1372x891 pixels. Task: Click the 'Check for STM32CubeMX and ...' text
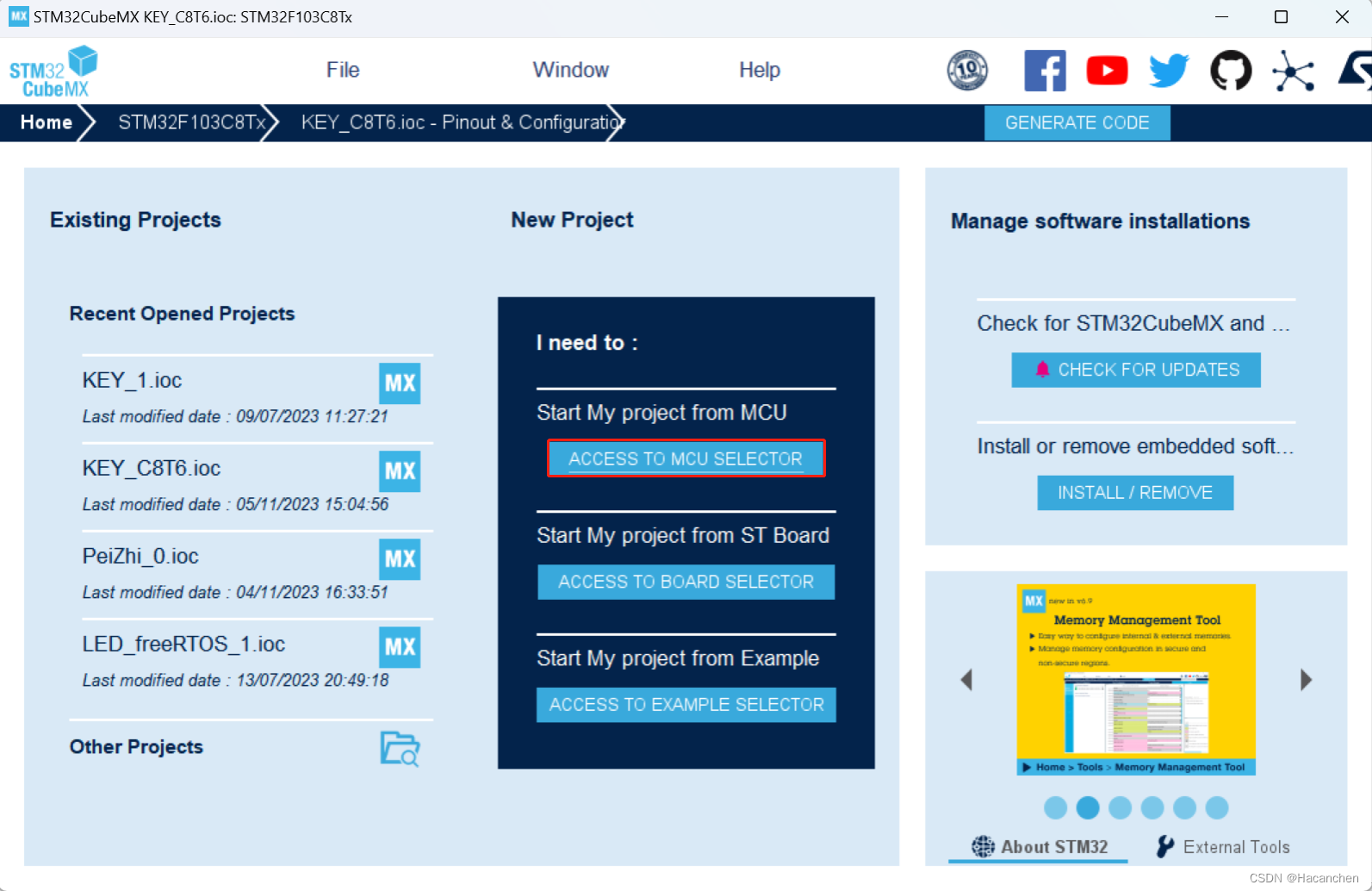[1133, 323]
